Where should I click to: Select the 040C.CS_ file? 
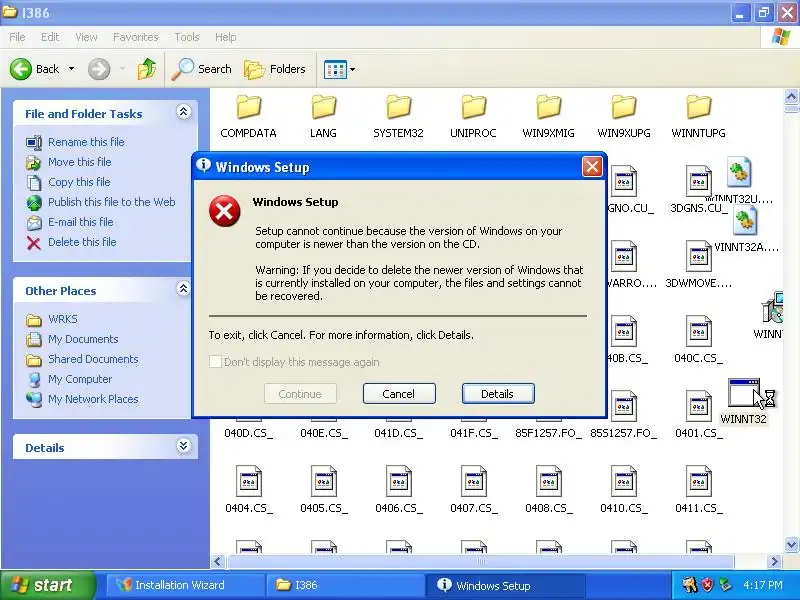tap(698, 340)
